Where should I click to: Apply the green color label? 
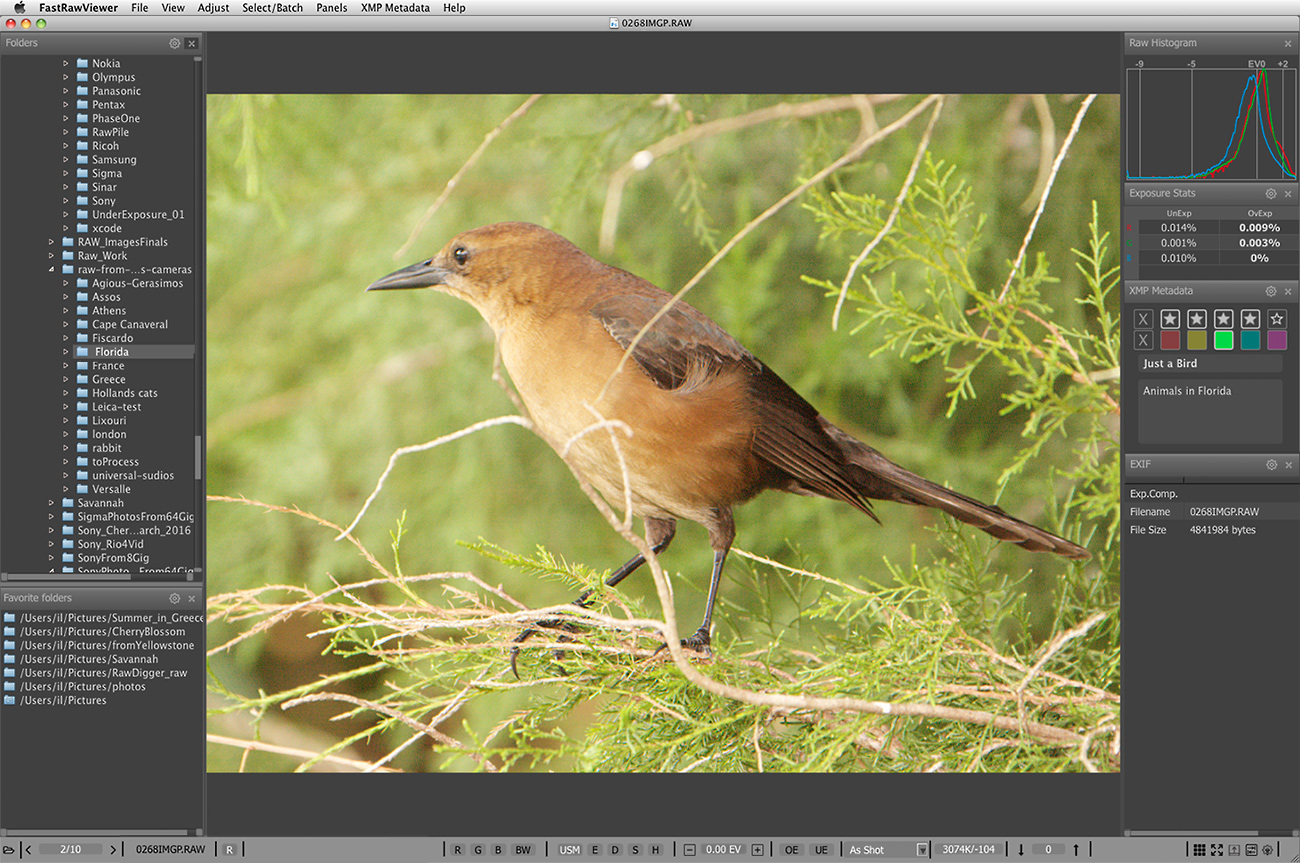[x=1223, y=341]
